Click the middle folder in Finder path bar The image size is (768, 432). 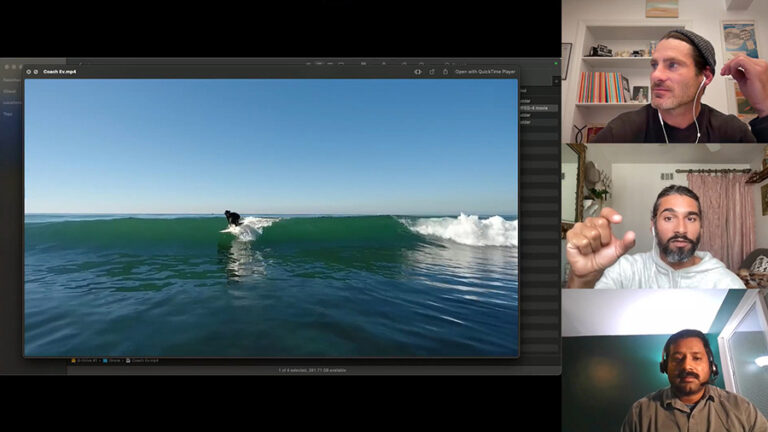(112, 360)
